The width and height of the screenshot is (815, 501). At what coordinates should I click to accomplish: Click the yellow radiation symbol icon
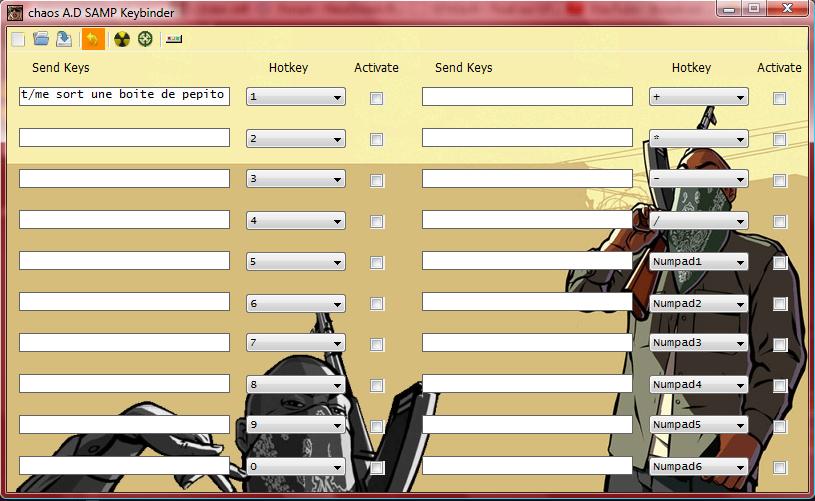[122, 39]
